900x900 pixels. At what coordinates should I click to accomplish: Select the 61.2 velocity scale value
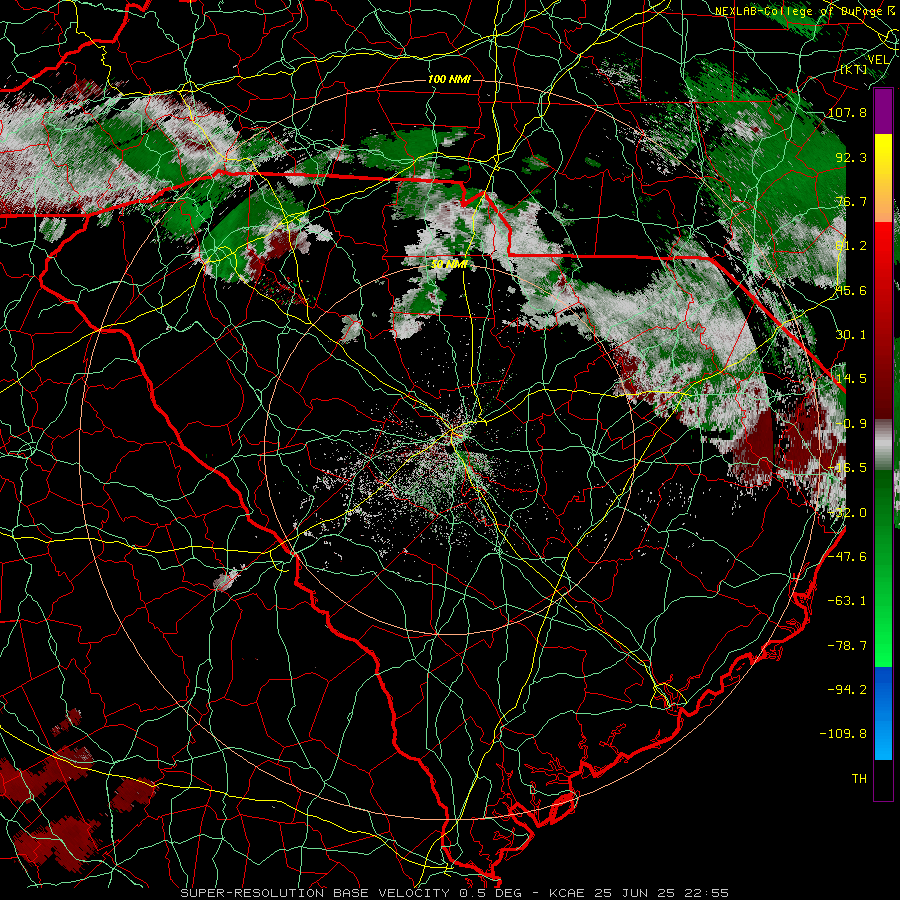pyautogui.click(x=851, y=245)
